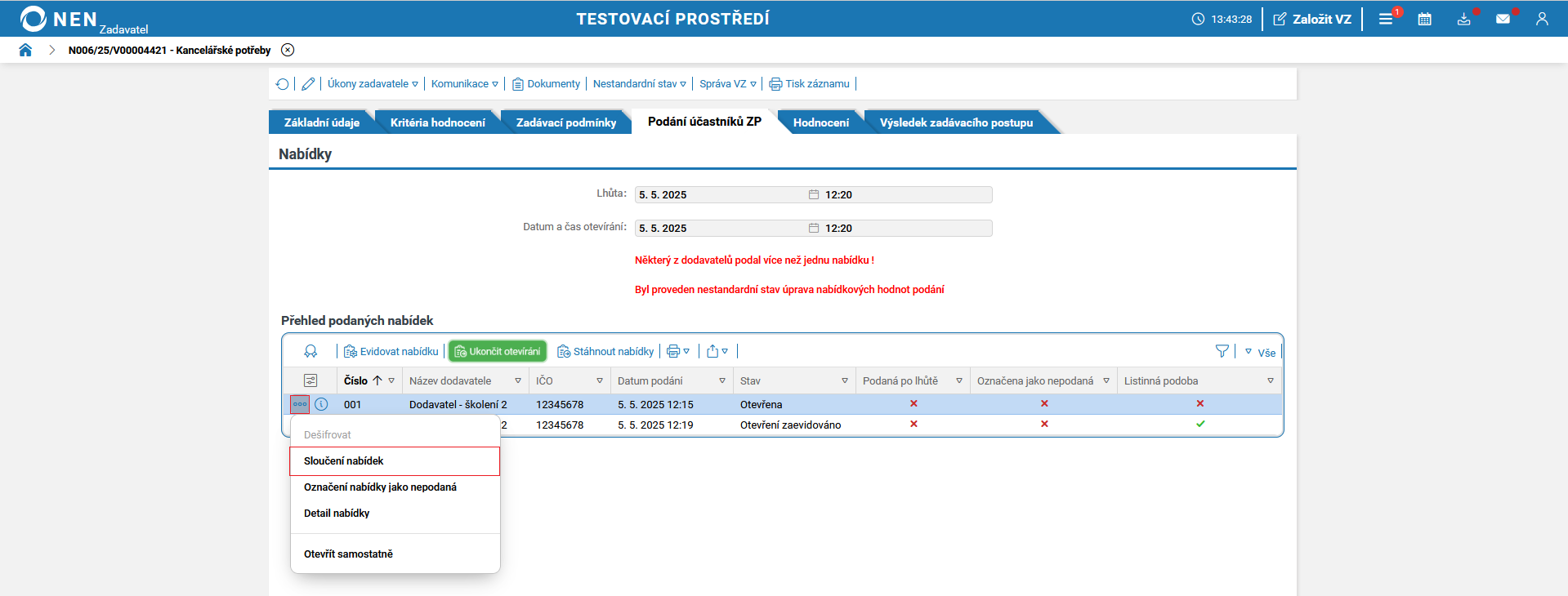Open calendar picker for Datum a čas otevírání
Screen dimensions: 1568x596
pos(814,228)
